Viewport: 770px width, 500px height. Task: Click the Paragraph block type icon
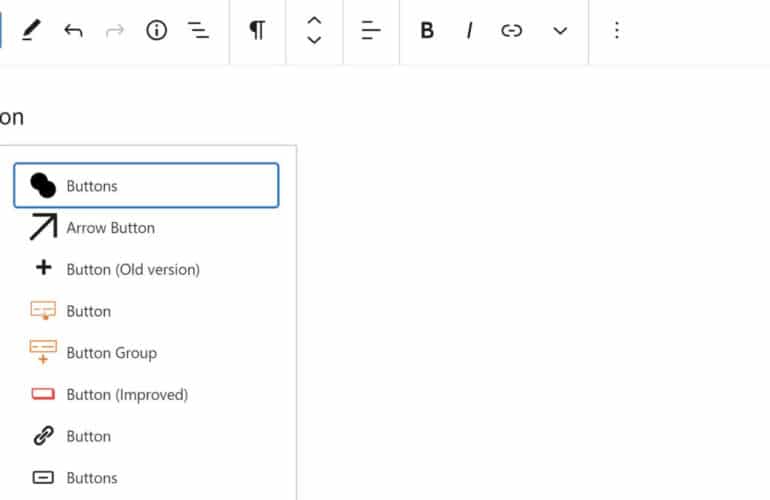[257, 31]
